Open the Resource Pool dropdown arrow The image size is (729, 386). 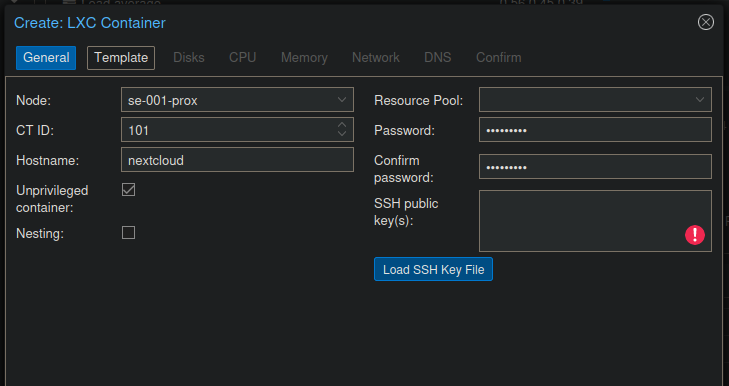pyautogui.click(x=700, y=100)
